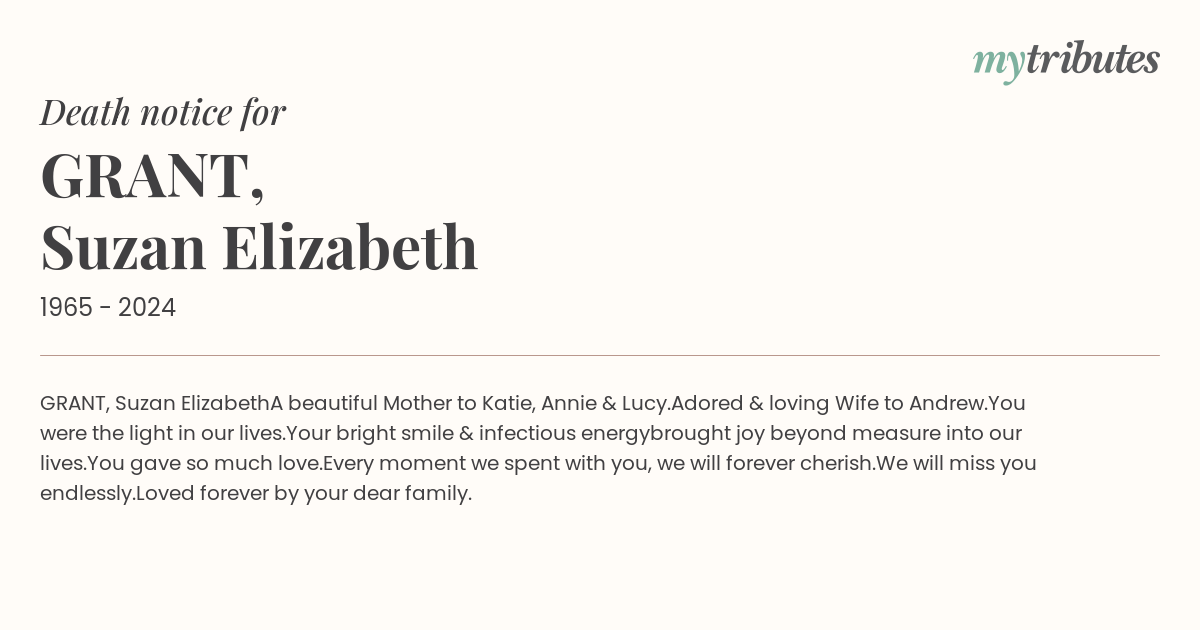Image resolution: width=1200 pixels, height=630 pixels.
Task: Click the name Suzan Elizabeth in the title
Action: (x=259, y=248)
